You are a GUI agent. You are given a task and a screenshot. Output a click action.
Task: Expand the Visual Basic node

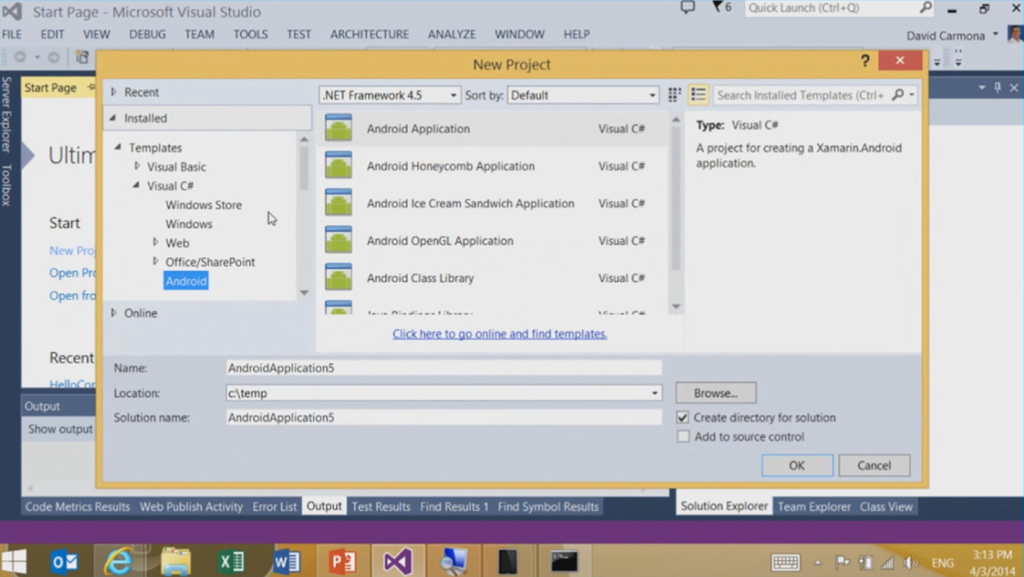(137, 166)
